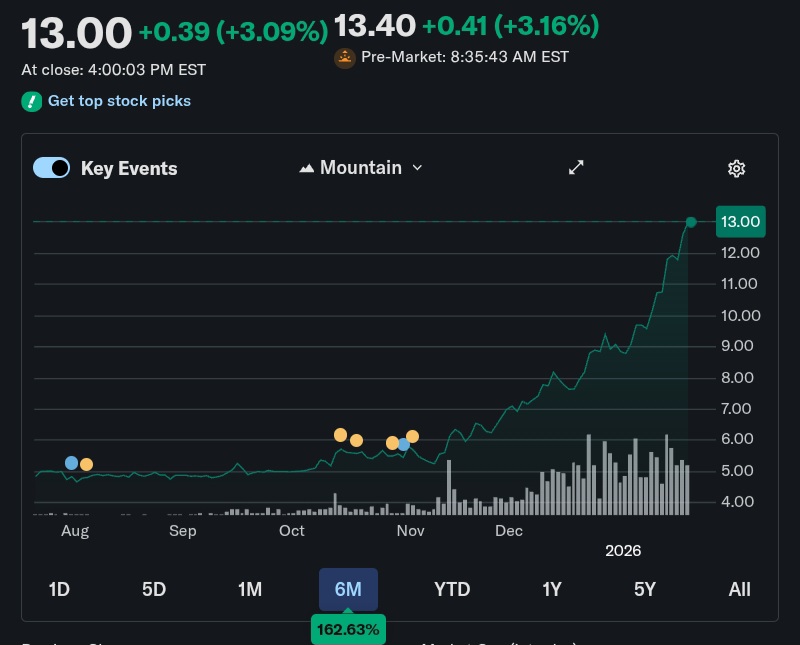The width and height of the screenshot is (800, 645).
Task: Toggle the Key Events switch
Action: (x=52, y=168)
